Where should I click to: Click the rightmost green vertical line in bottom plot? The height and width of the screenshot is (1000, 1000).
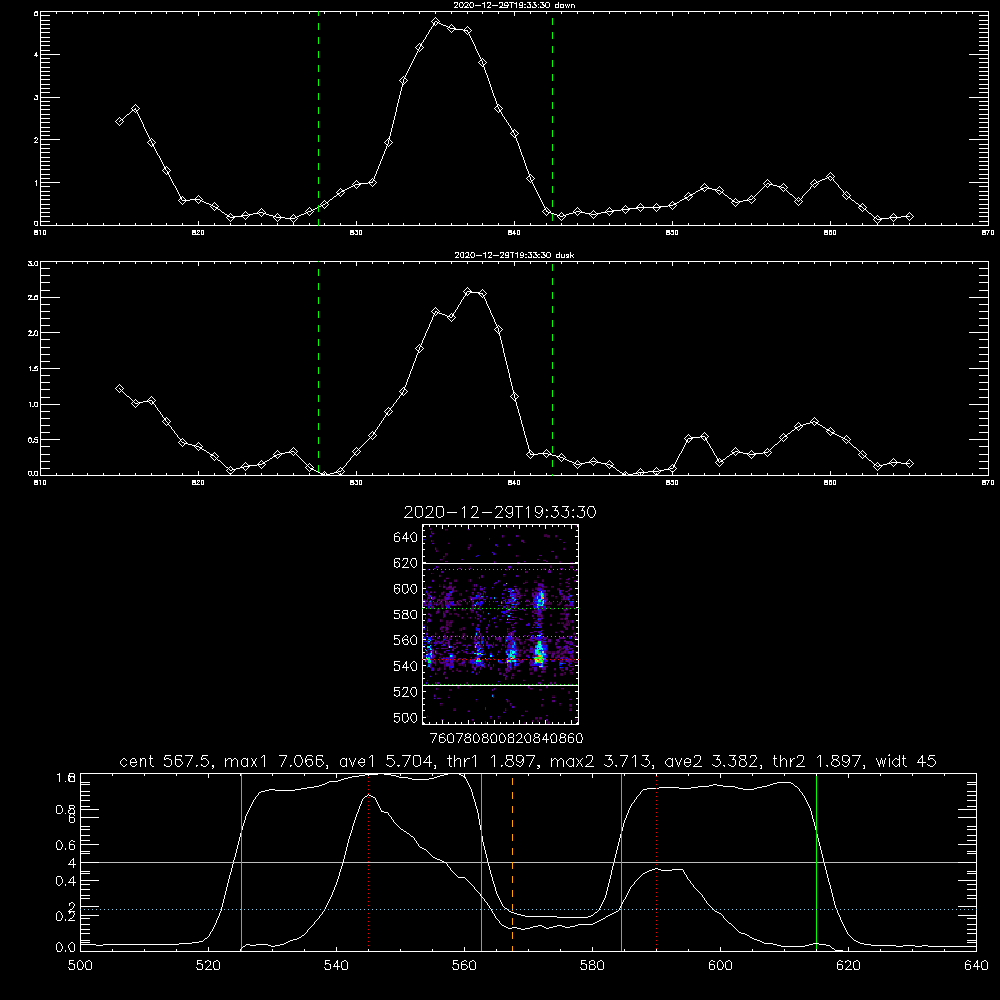(816, 862)
